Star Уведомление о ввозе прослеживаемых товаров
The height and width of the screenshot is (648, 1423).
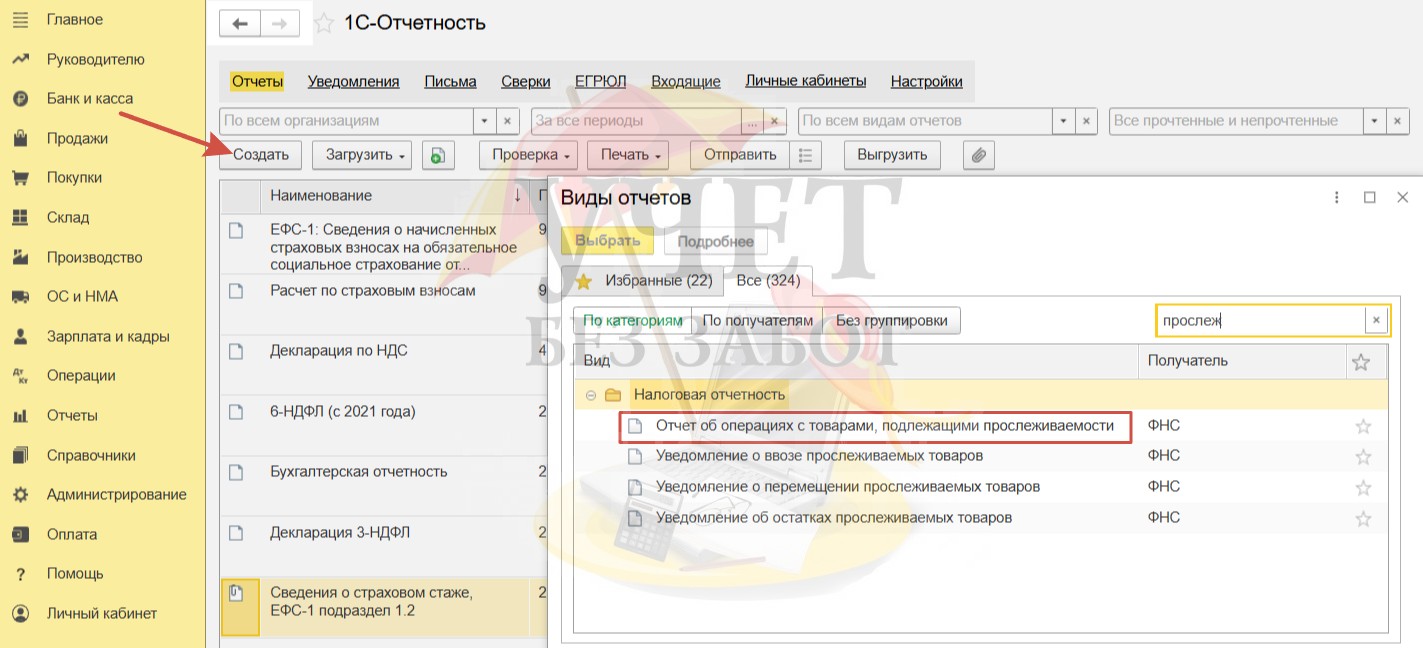1362,457
